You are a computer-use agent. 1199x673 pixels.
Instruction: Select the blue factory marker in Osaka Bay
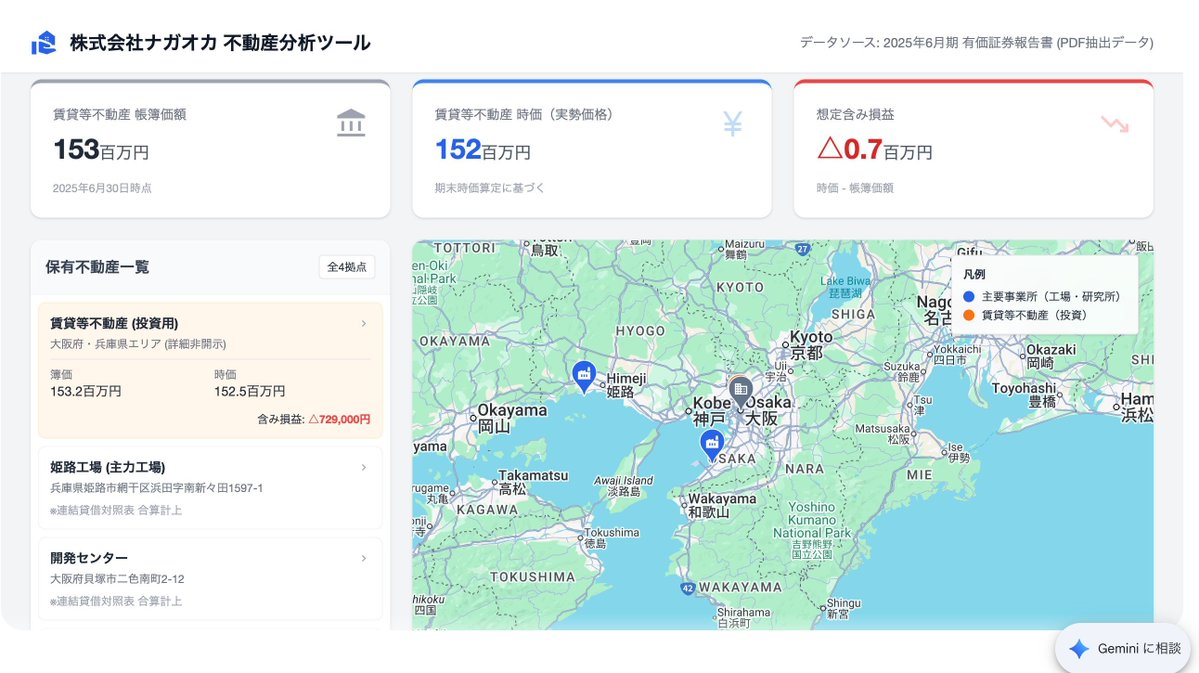(712, 440)
